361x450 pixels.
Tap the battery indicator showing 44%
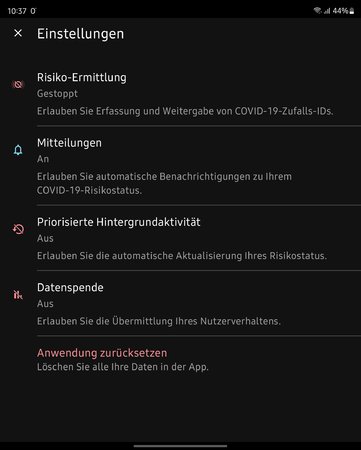click(x=344, y=11)
